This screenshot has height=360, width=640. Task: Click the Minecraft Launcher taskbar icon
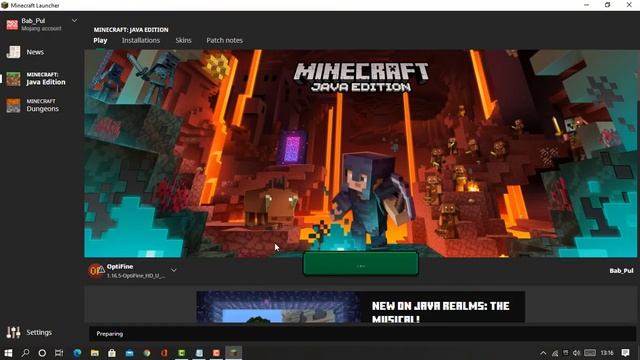pos(233,353)
